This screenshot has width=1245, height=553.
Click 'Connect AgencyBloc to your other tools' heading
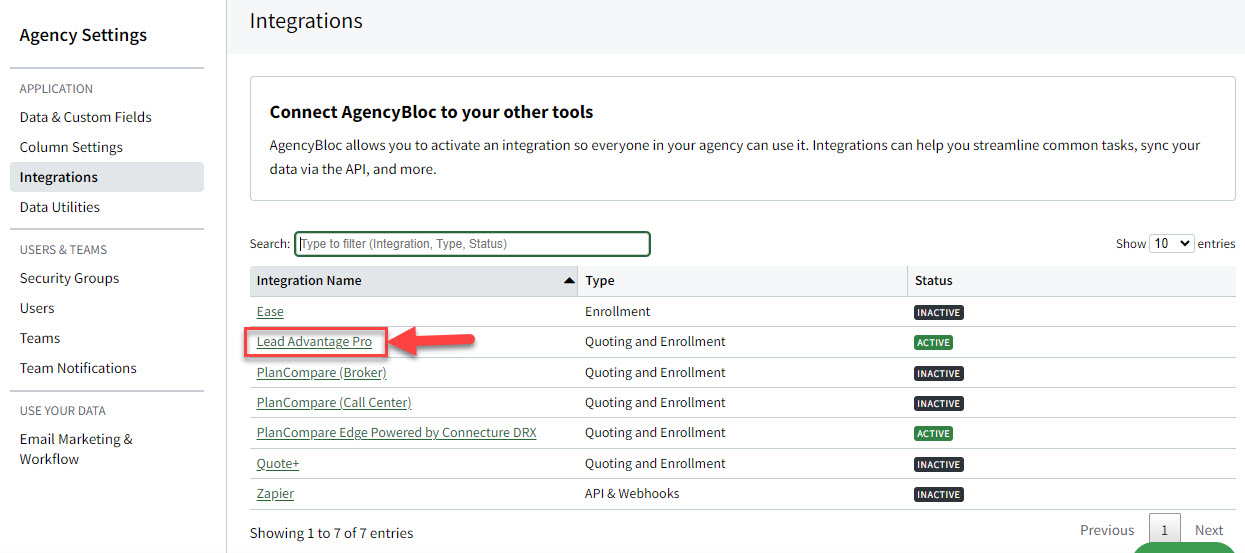point(432,112)
